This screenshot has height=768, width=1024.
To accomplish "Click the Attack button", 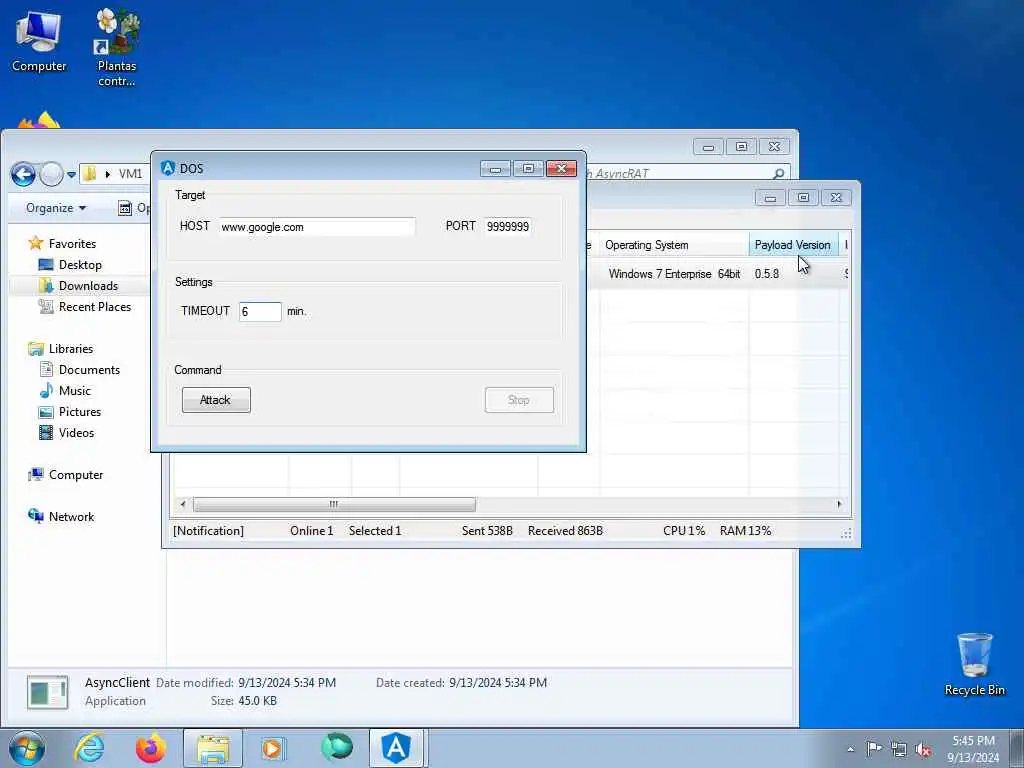I will 216,400.
